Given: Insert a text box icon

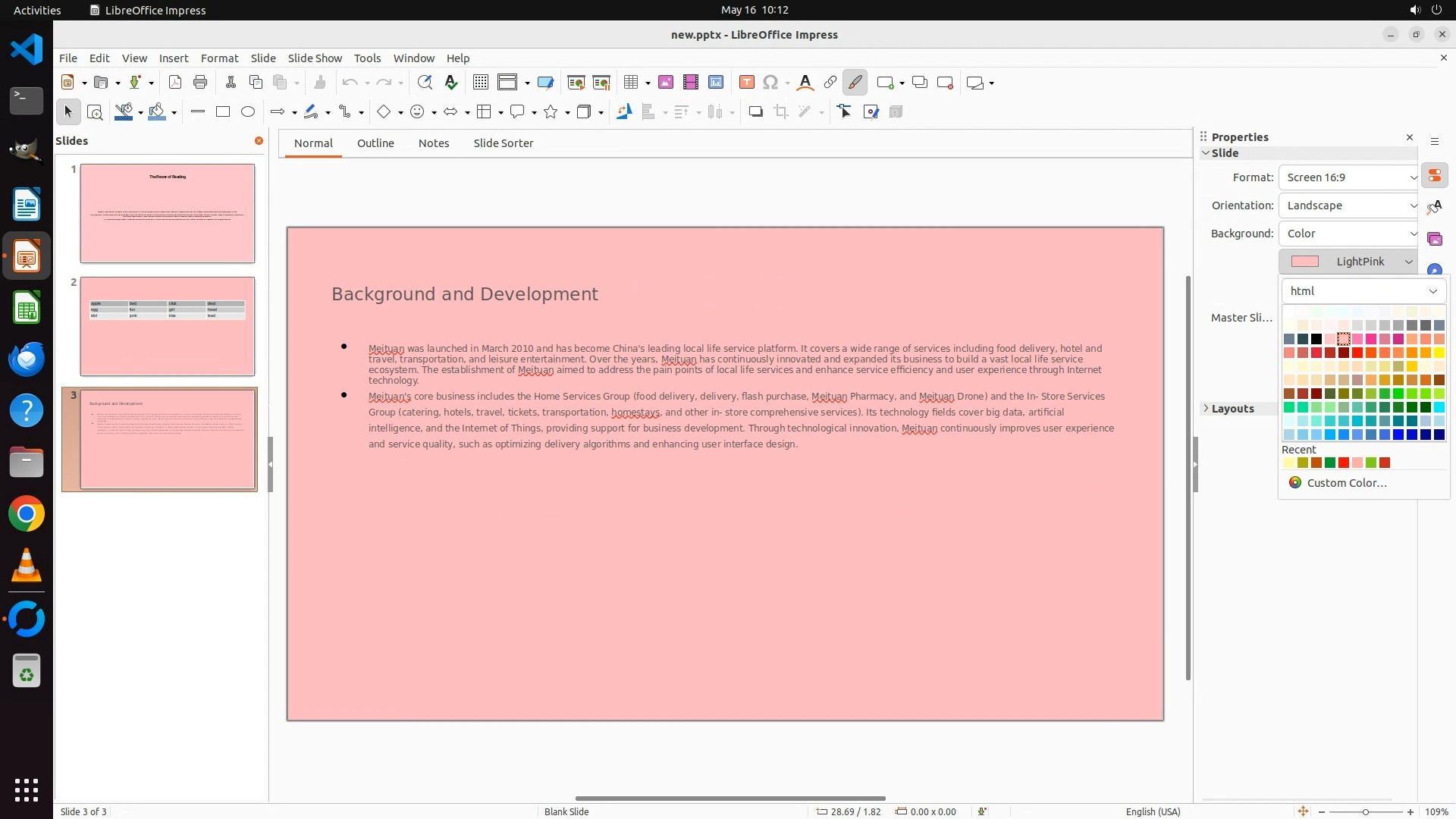Looking at the screenshot, I should tap(746, 83).
